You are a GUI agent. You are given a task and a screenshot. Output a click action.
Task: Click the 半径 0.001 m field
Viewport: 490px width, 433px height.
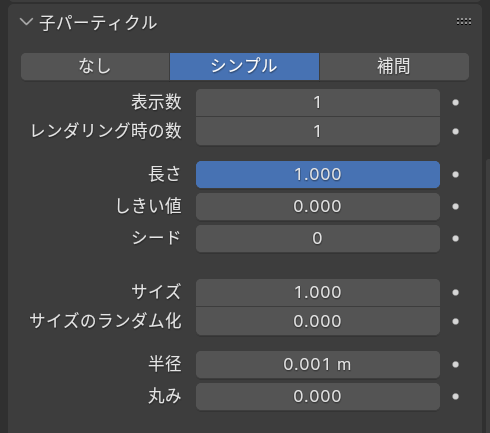point(318,364)
